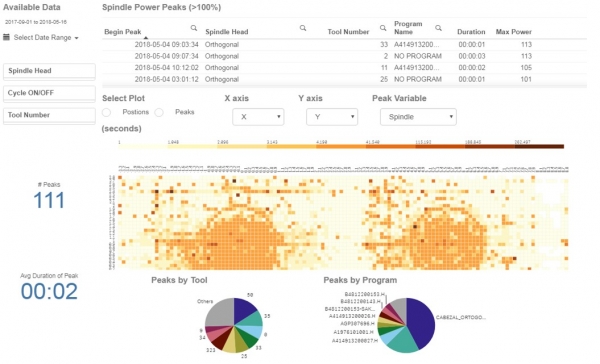Open the X axis dropdown
600x364 pixels.
tap(258, 117)
